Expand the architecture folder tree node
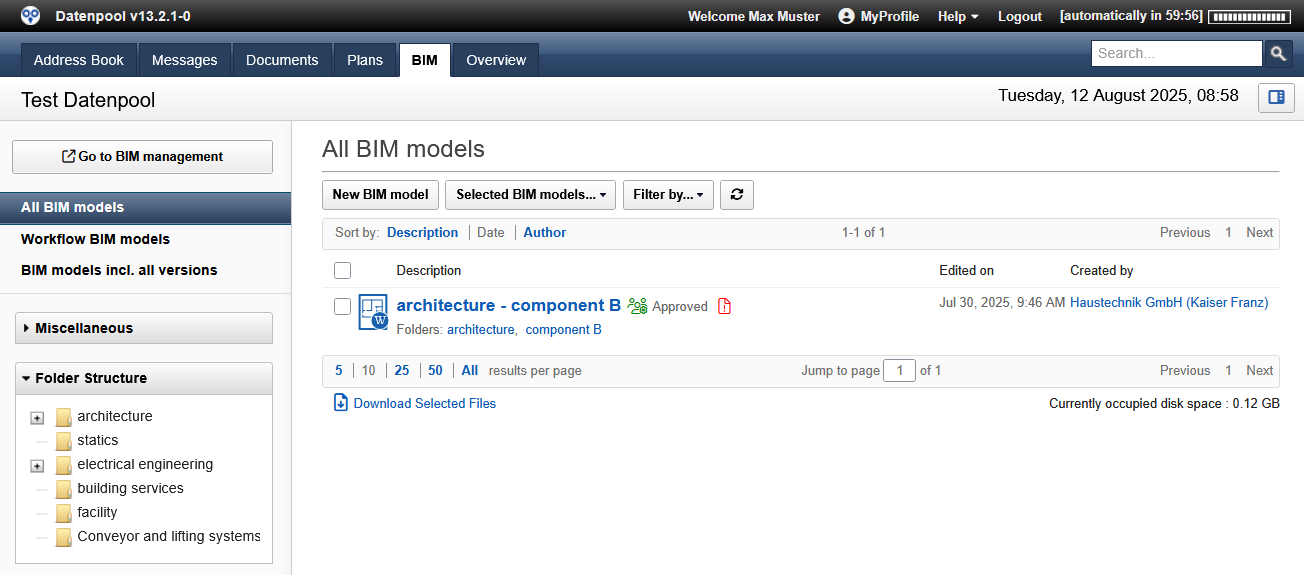The image size is (1304, 575). point(37,418)
